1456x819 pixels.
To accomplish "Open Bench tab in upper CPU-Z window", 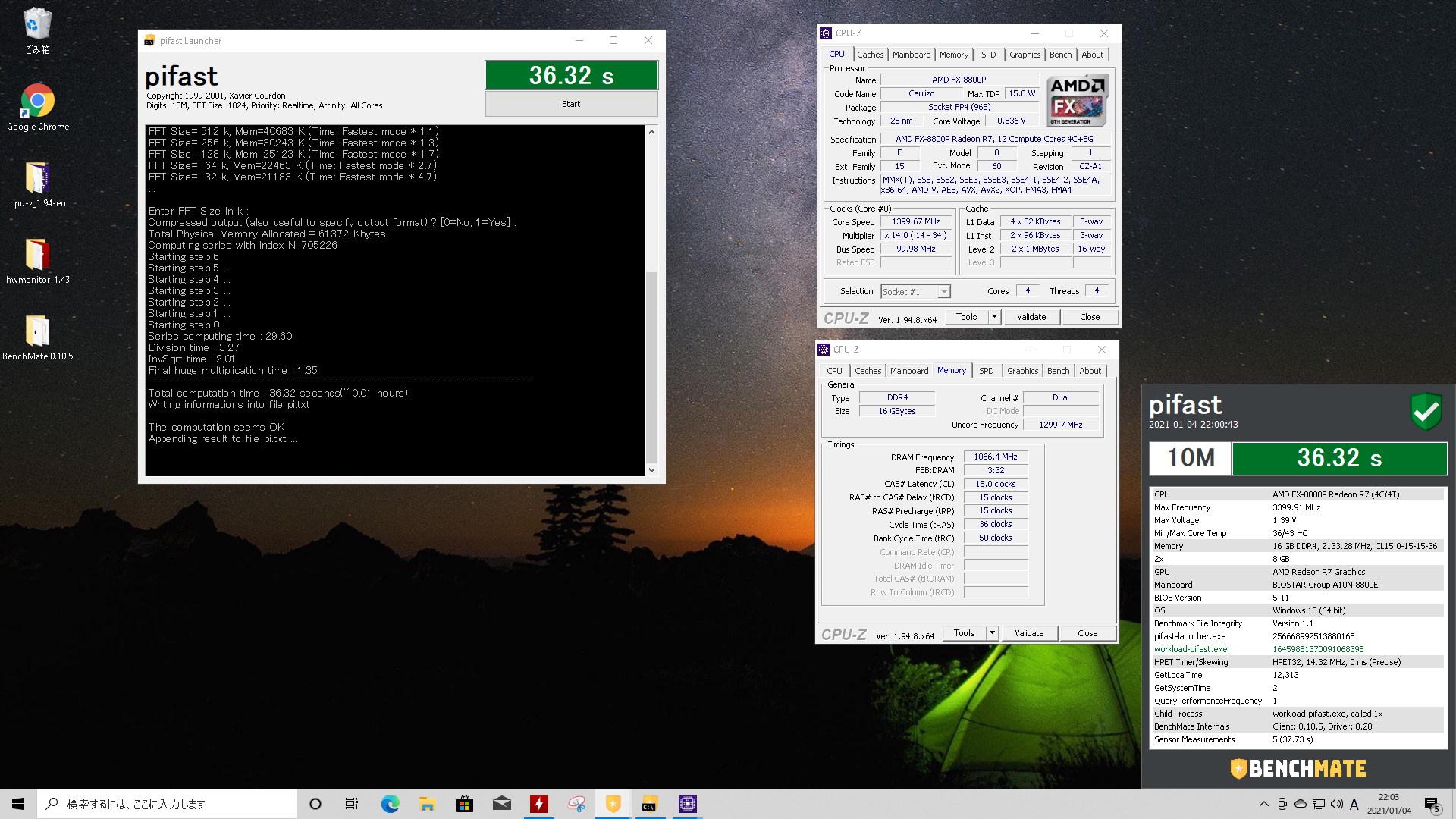I will click(x=1060, y=55).
